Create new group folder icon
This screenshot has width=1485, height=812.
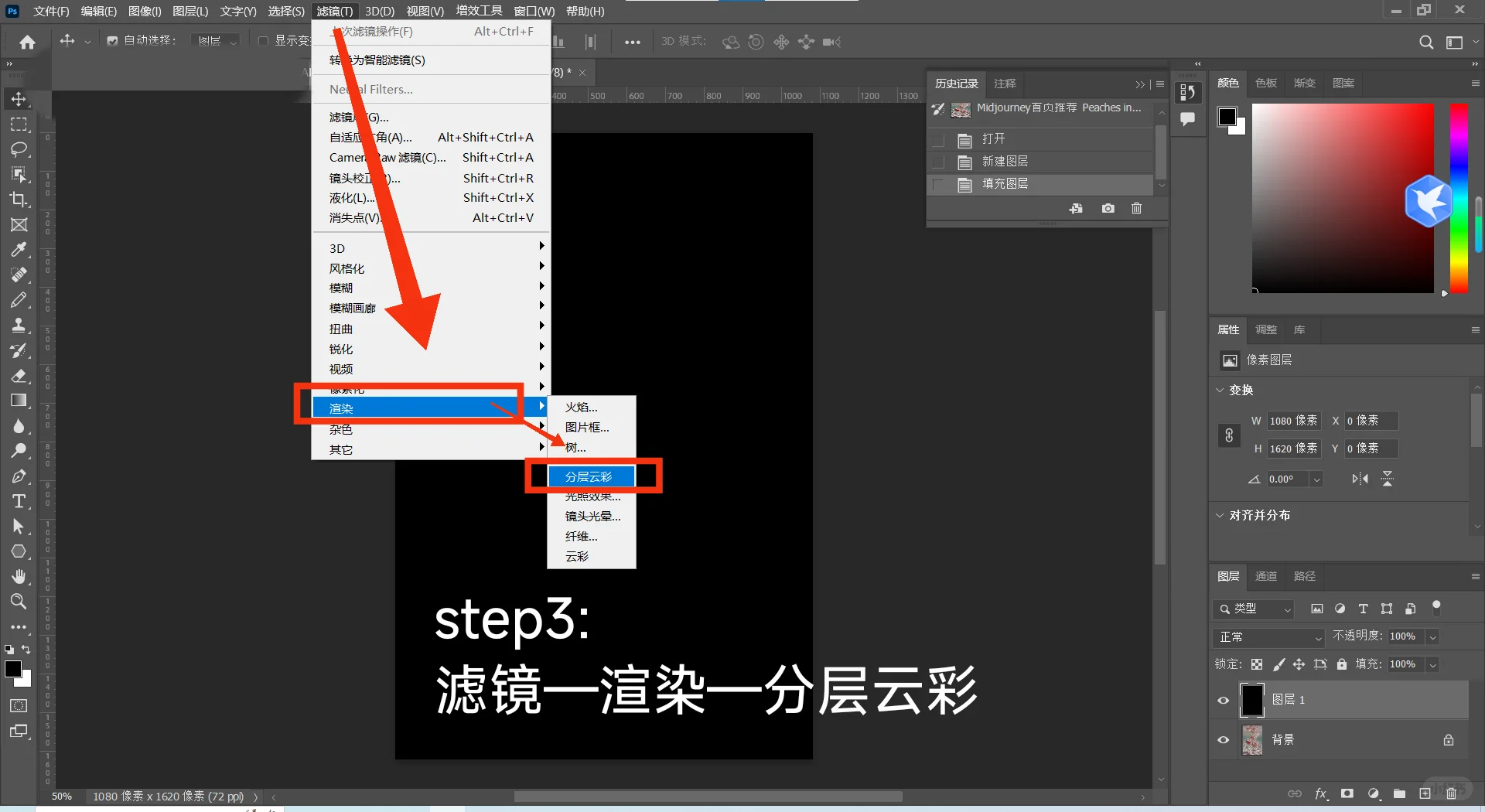[x=1399, y=793]
